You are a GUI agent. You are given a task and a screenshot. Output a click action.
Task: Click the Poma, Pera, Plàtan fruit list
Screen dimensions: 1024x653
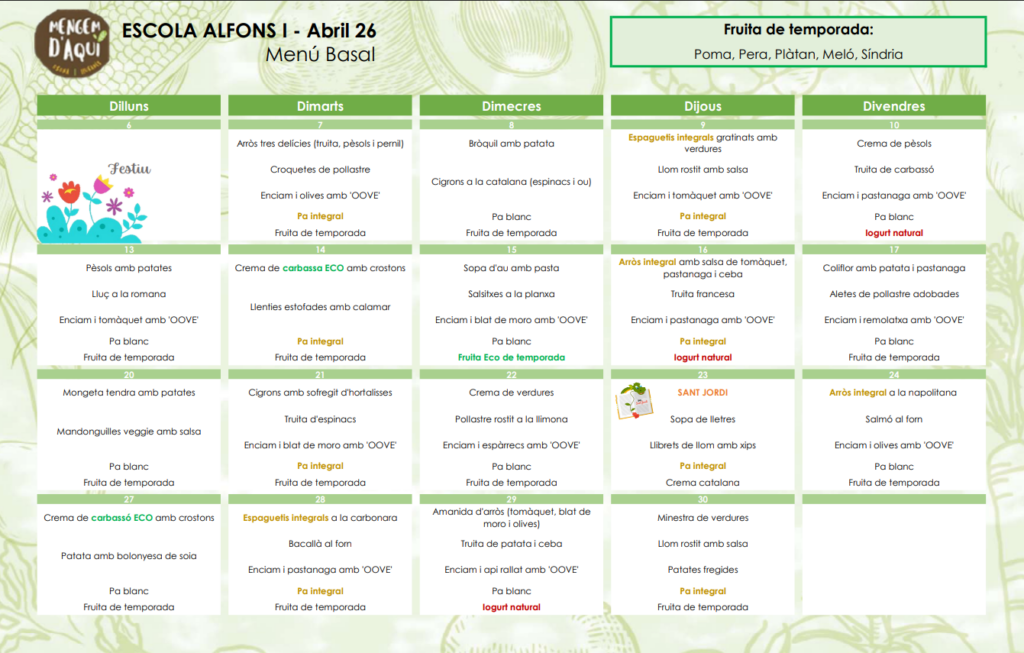tap(798, 55)
